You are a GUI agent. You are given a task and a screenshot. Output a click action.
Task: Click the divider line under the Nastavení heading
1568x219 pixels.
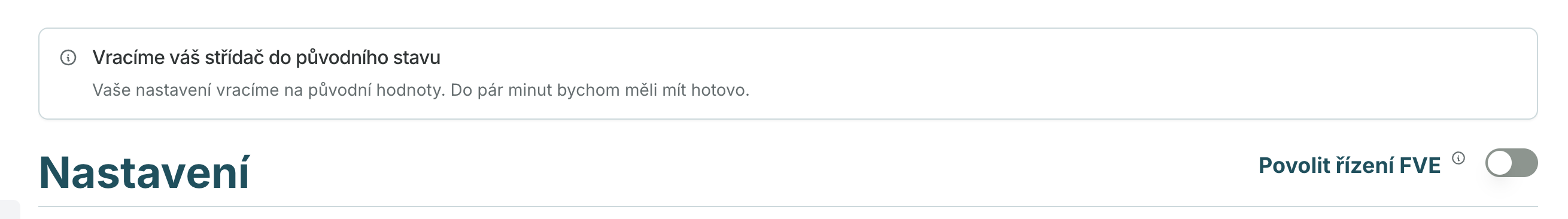pos(788,206)
